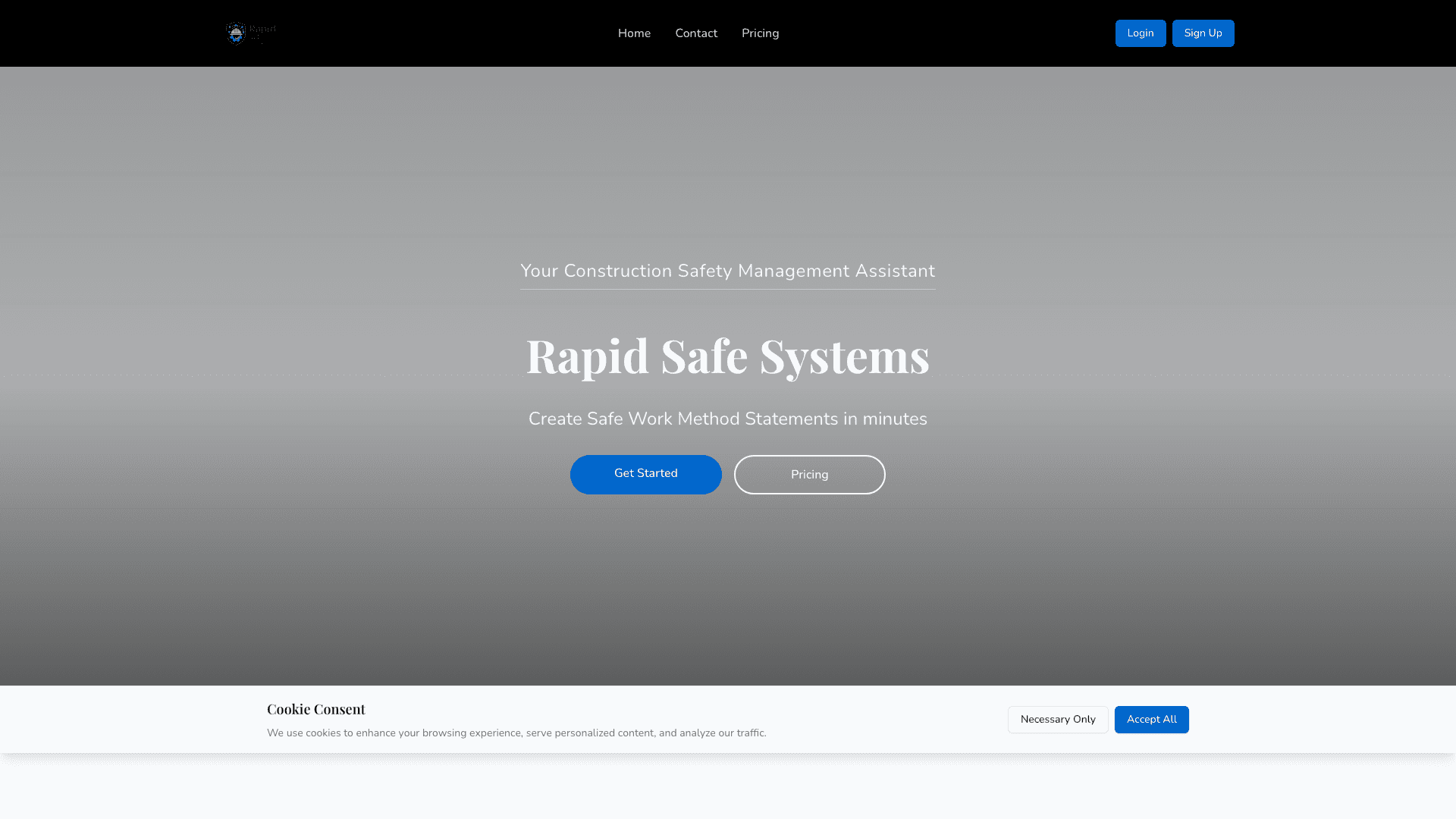1456x819 pixels.
Task: Click the Rapid Safe Systems heading
Action: click(x=728, y=356)
